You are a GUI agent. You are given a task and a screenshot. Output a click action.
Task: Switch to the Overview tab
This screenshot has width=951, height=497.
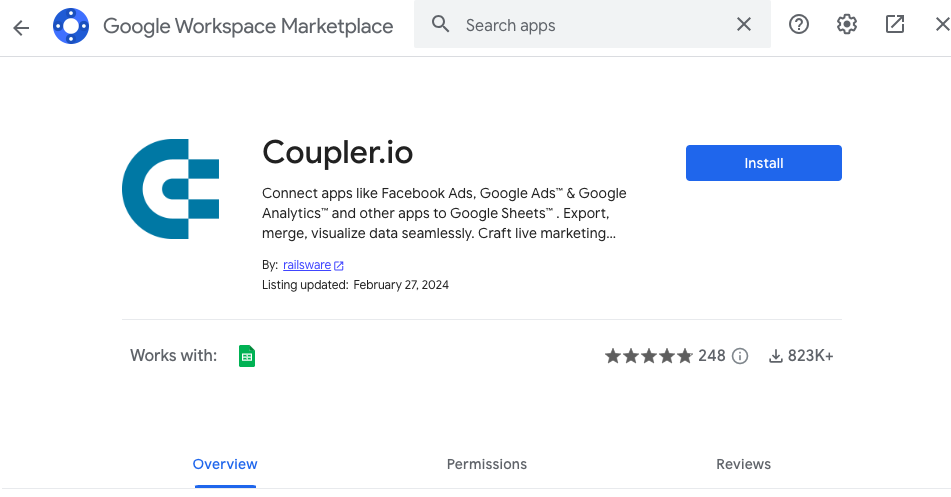click(225, 464)
